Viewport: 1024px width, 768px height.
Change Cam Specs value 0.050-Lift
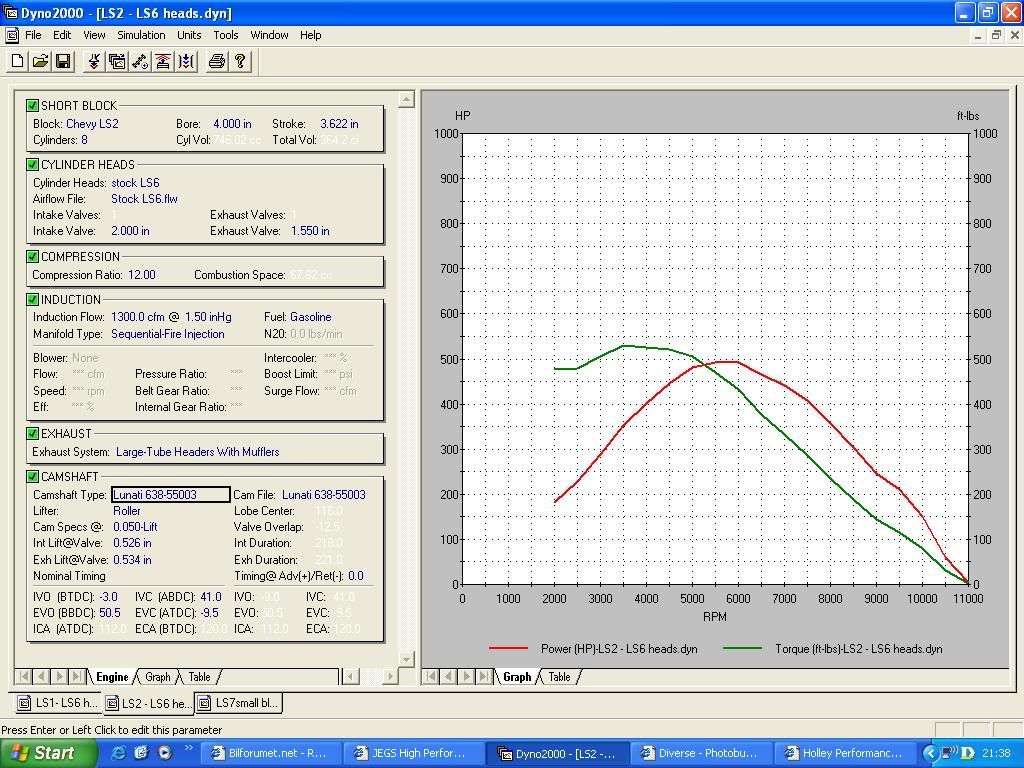click(x=135, y=527)
